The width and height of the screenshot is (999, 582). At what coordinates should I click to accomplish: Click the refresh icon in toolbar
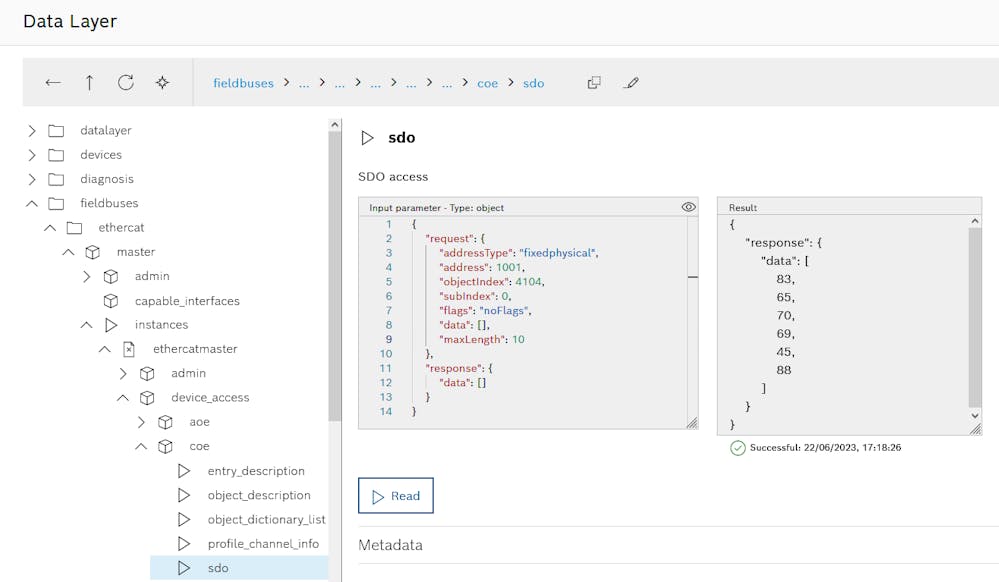point(126,83)
